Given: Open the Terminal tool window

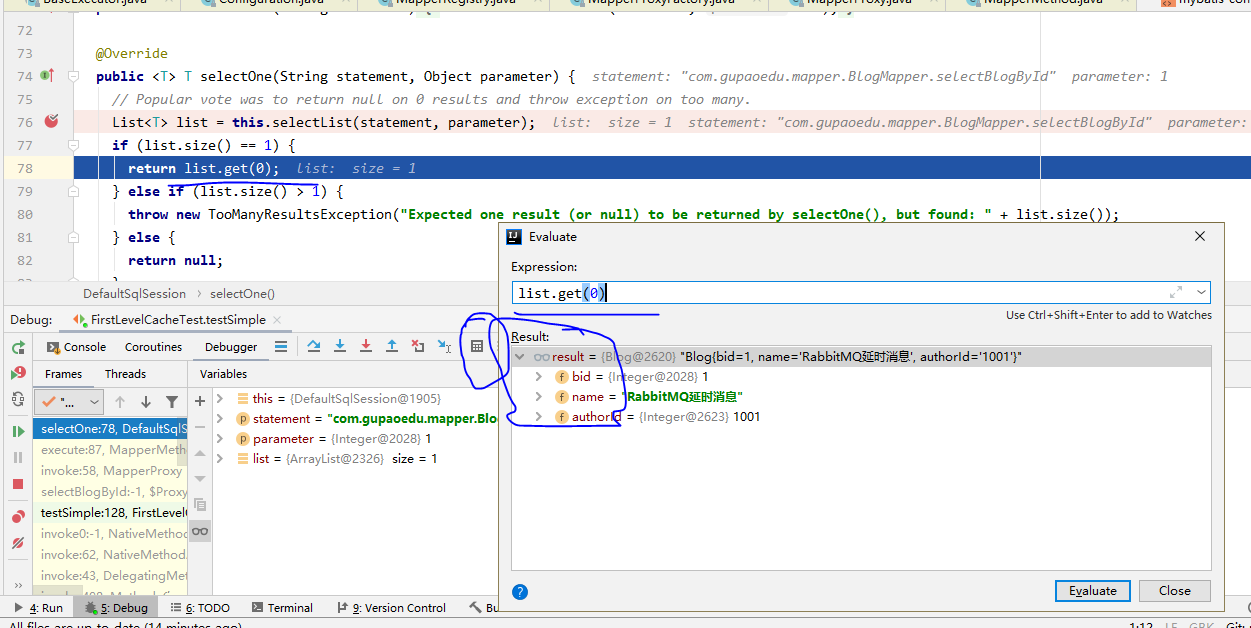Looking at the screenshot, I should tap(282, 607).
